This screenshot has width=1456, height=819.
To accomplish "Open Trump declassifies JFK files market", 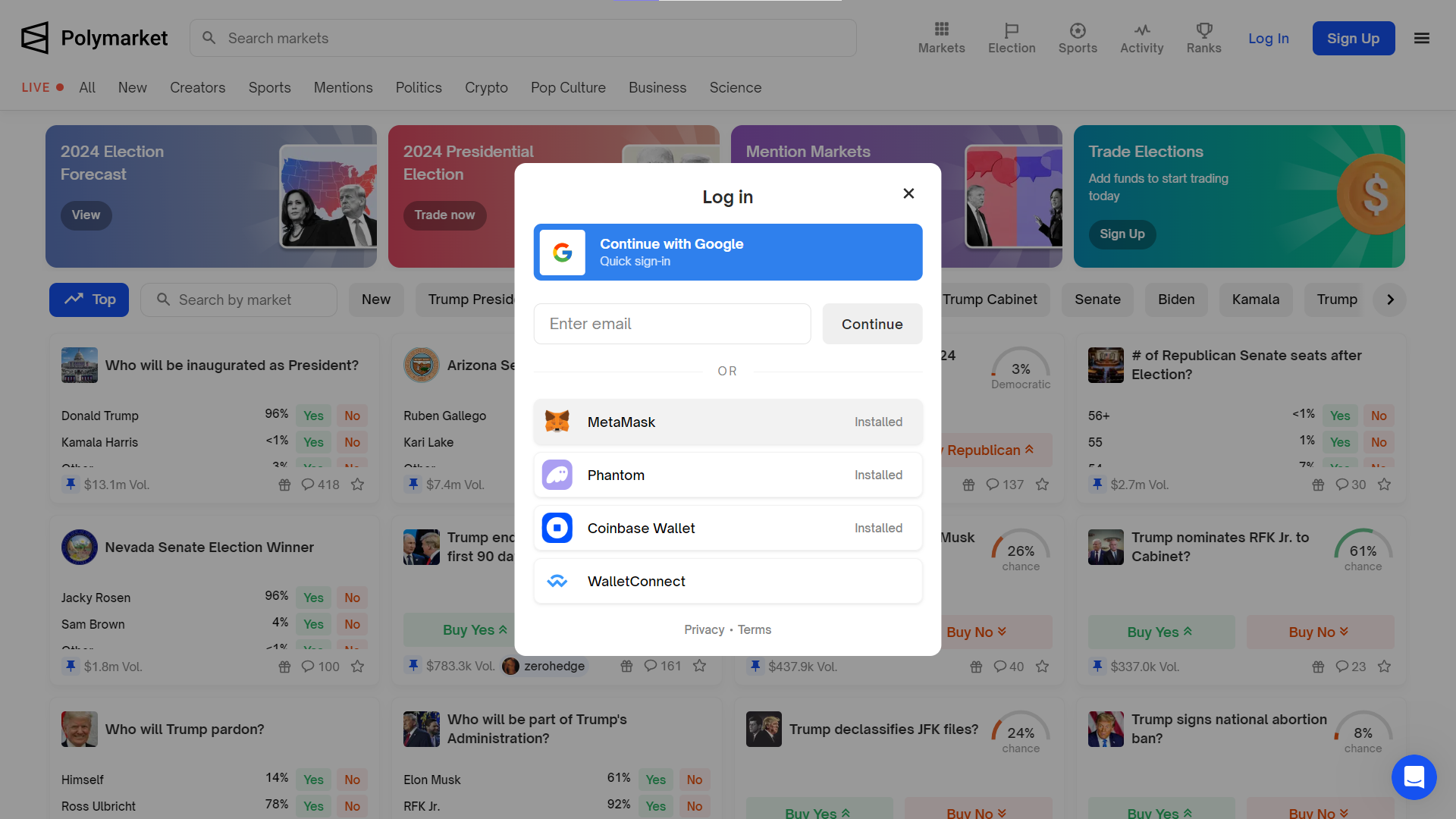I will [883, 729].
